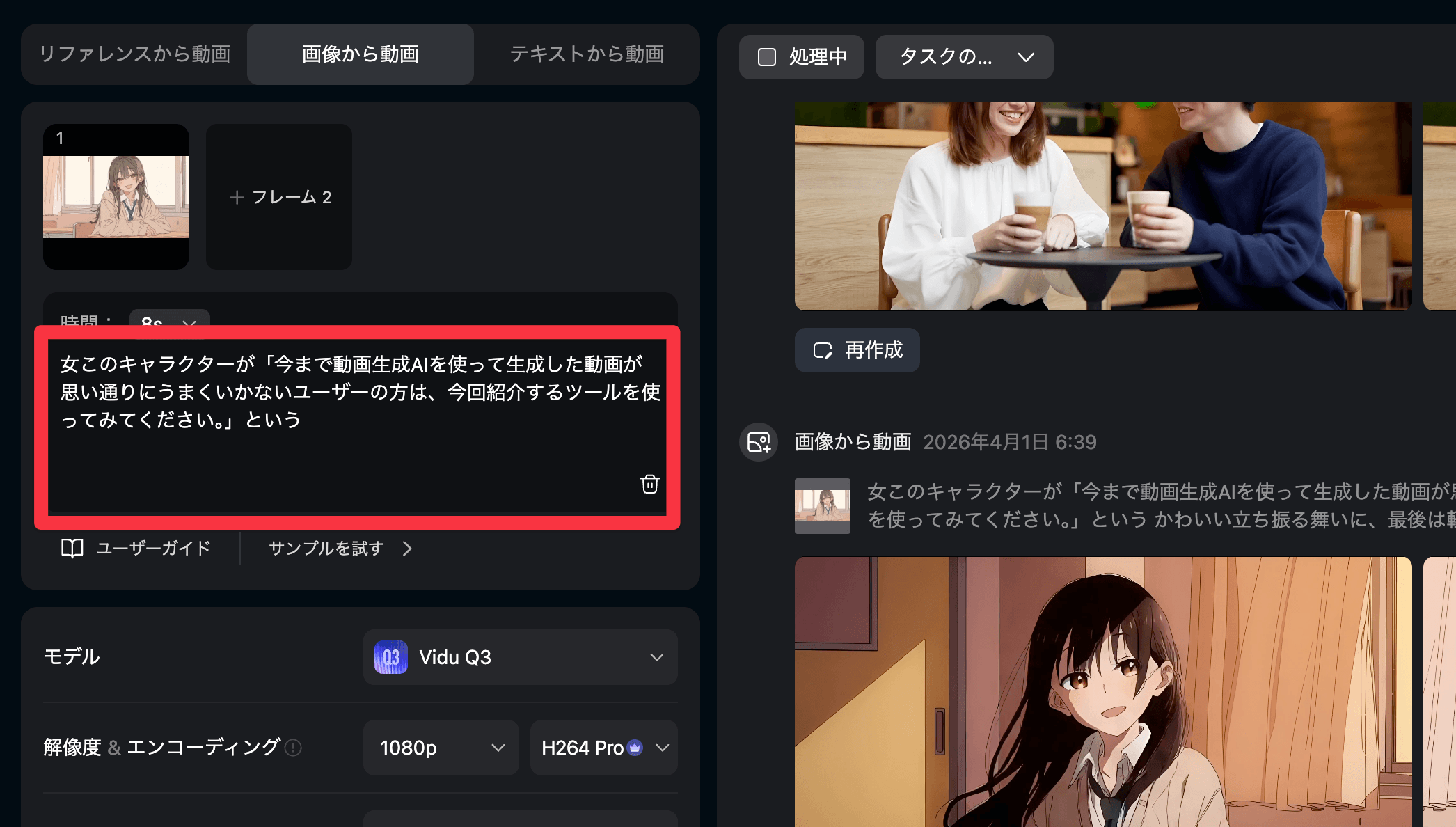Switch to リファレンスから動画 tab
Screen dimensions: 1456x827
(x=134, y=54)
